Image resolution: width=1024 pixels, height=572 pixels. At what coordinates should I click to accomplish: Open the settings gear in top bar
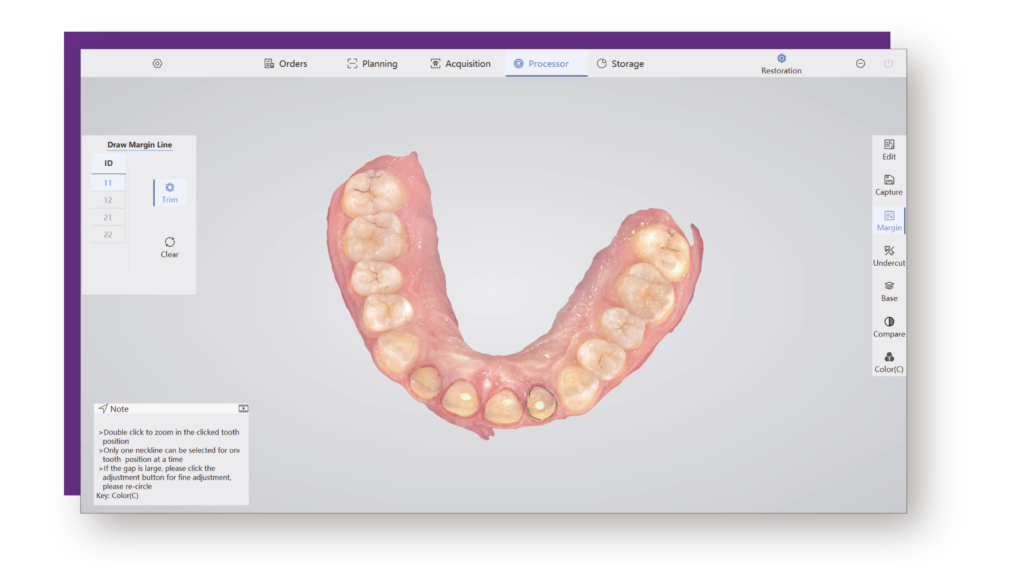(157, 63)
